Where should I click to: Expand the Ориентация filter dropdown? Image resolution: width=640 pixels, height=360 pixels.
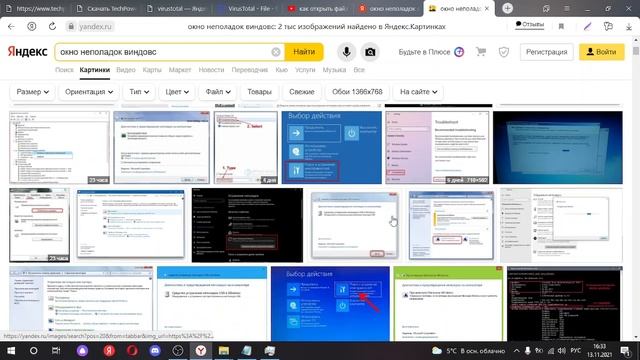[x=89, y=92]
